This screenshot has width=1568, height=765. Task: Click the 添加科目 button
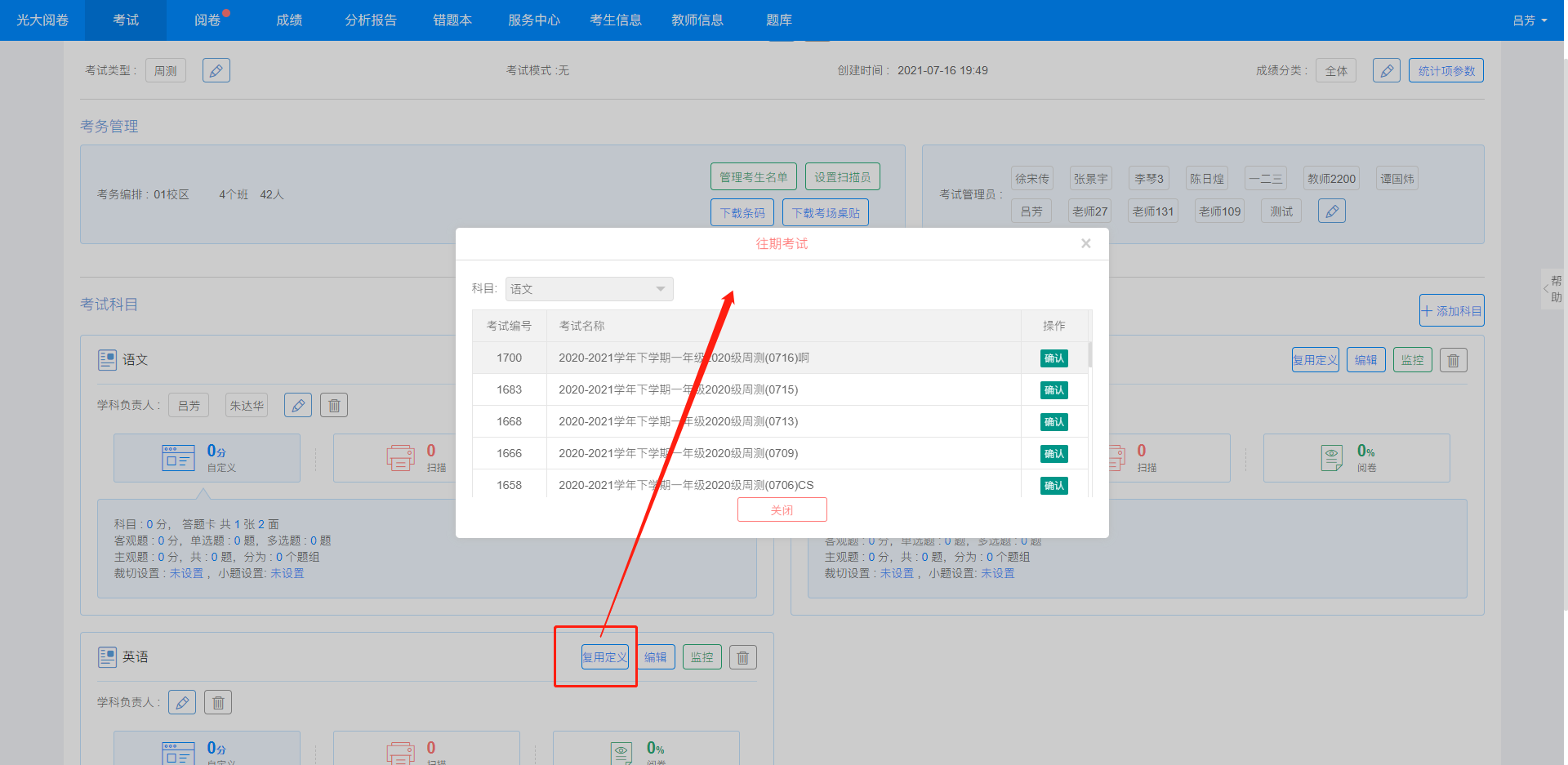click(1451, 311)
